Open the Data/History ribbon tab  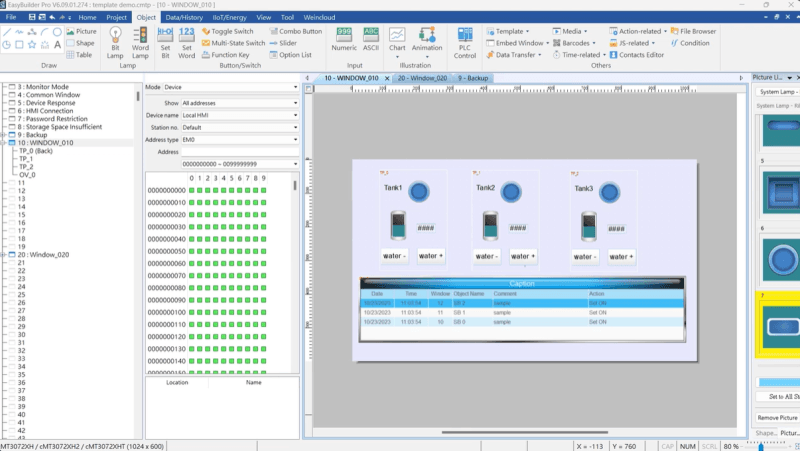pyautogui.click(x=184, y=17)
